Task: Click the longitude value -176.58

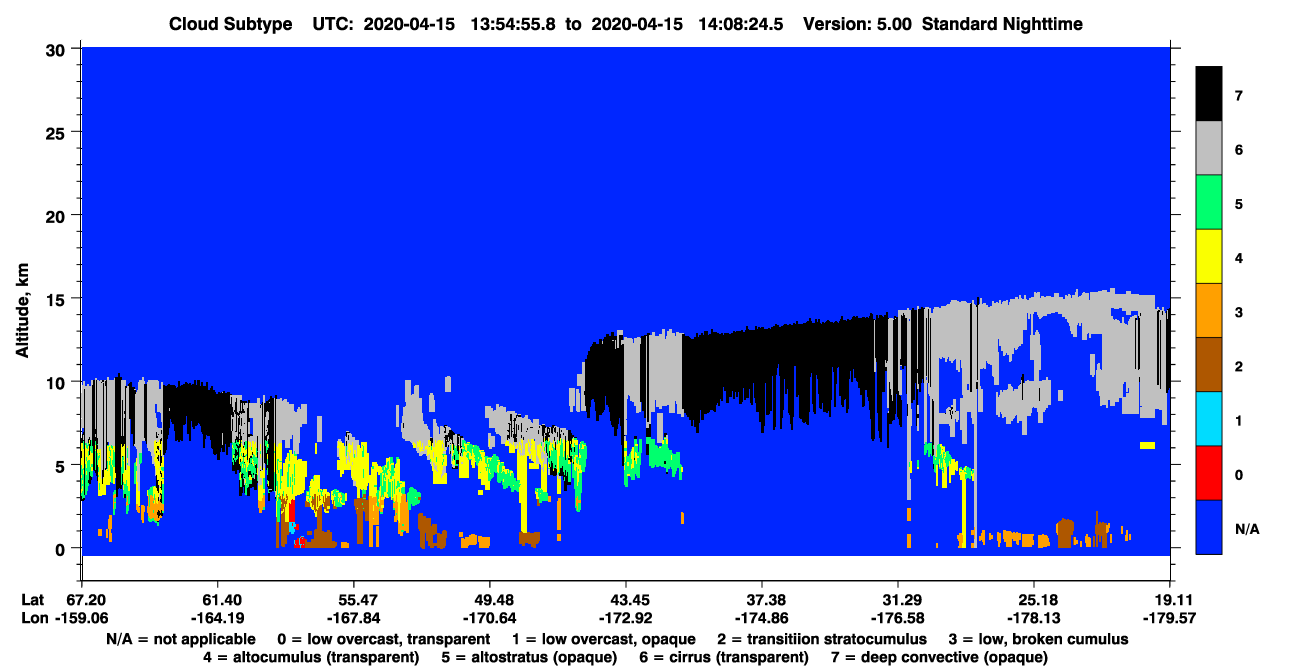Action: (x=898, y=618)
